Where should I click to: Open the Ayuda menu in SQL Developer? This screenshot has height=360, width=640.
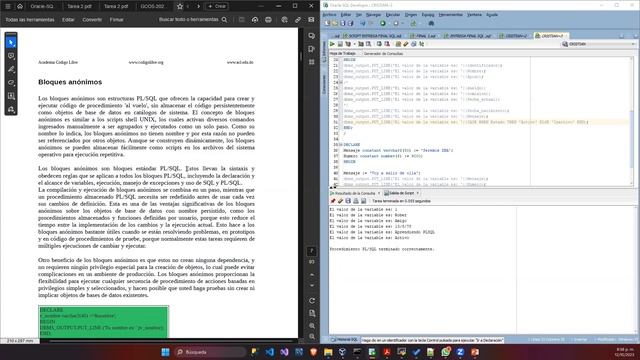(x=492, y=15)
